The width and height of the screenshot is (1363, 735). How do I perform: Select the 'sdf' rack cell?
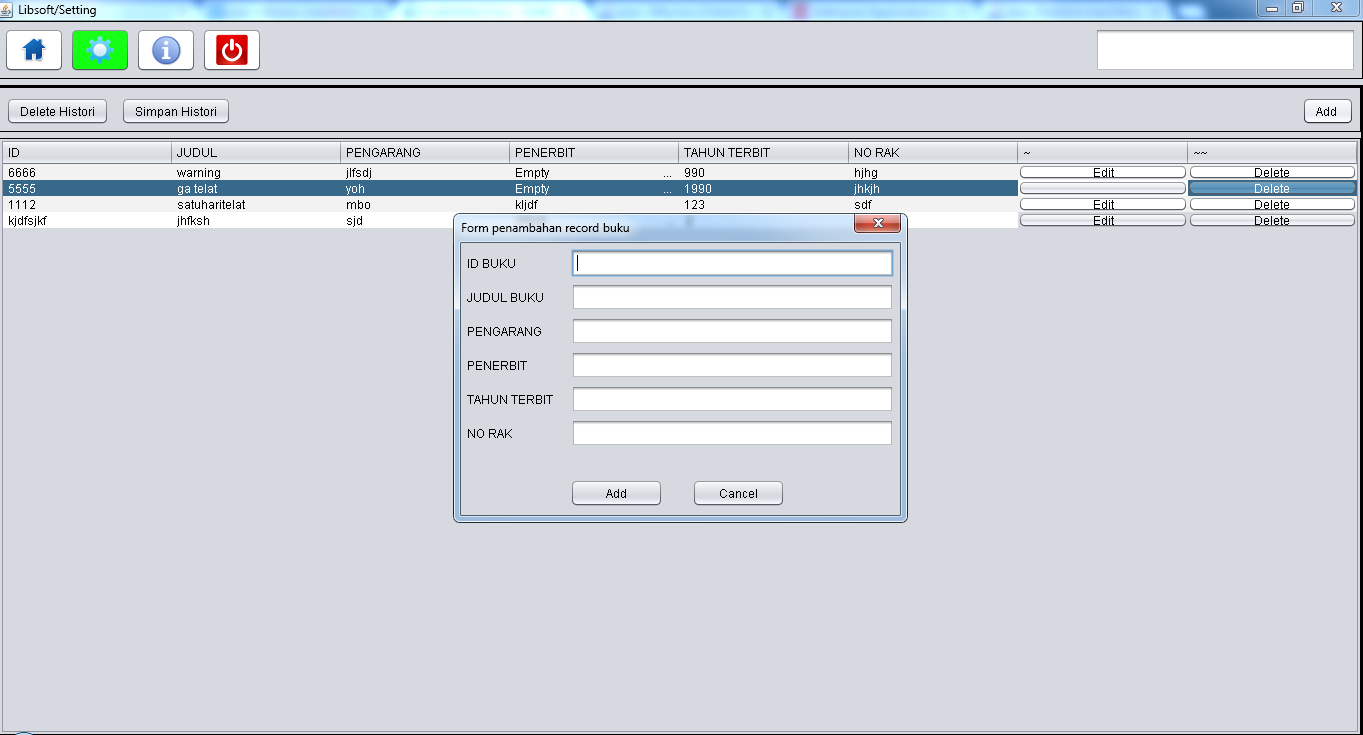[933, 204]
